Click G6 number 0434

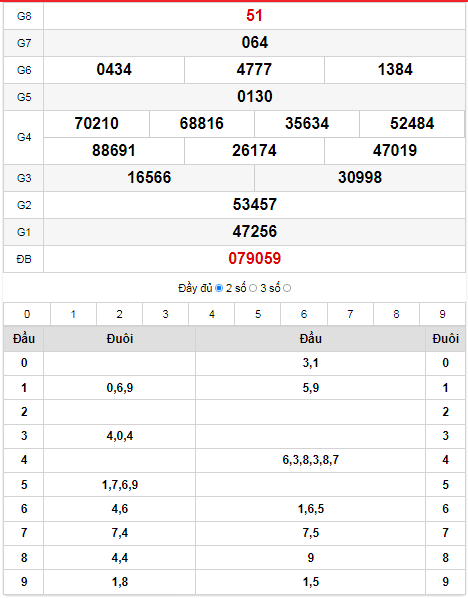pos(114,69)
